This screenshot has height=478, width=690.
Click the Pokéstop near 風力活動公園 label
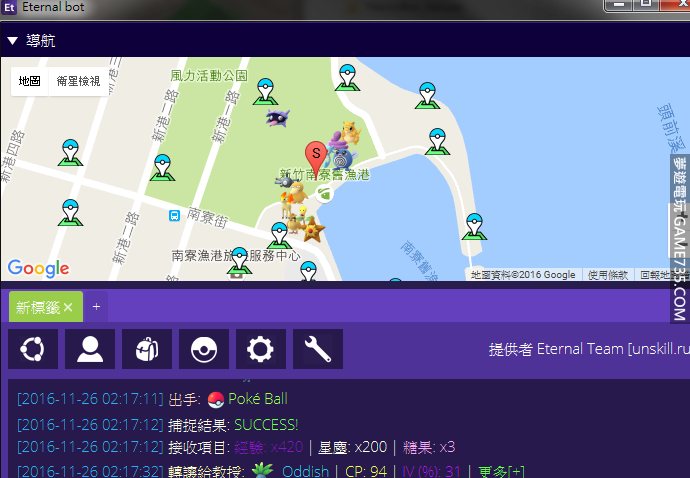pos(265,91)
